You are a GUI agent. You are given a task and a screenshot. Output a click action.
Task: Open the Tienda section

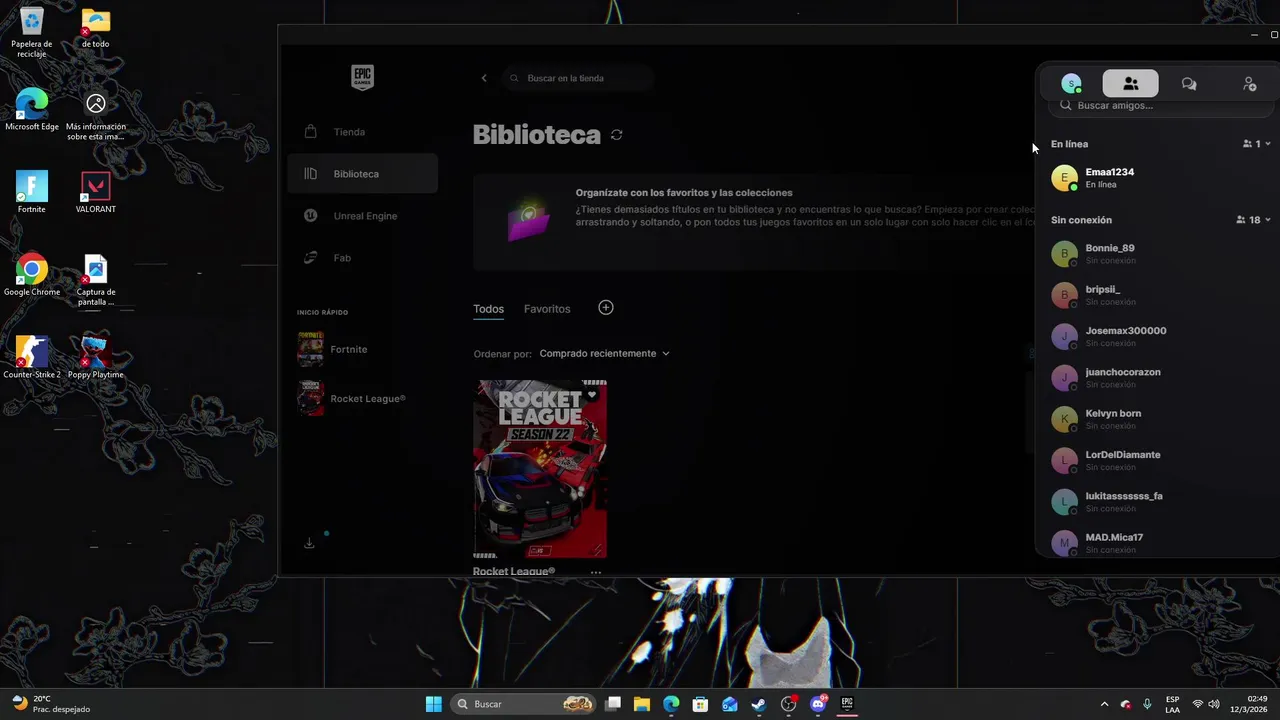tap(362, 132)
